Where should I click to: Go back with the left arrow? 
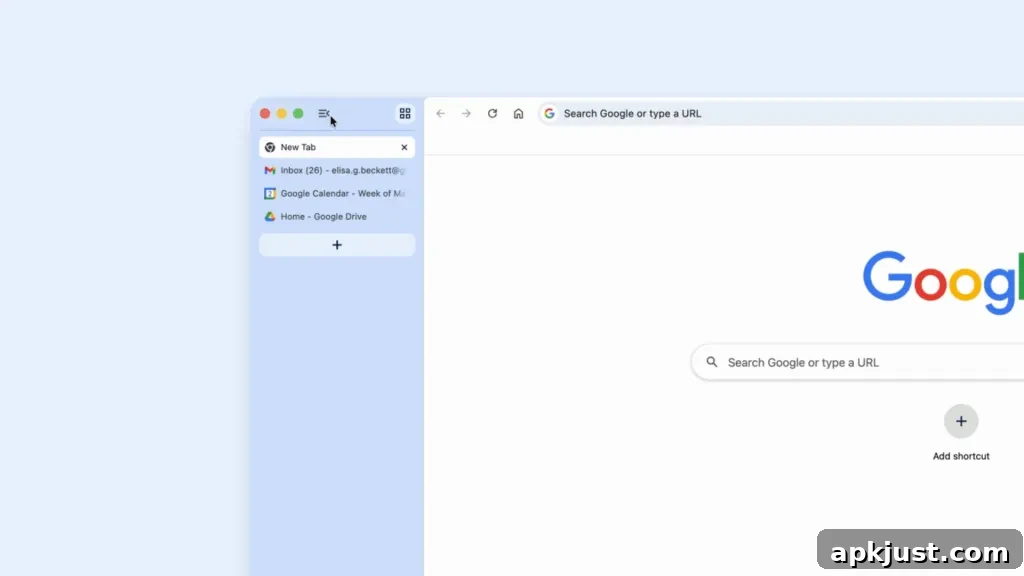point(441,114)
